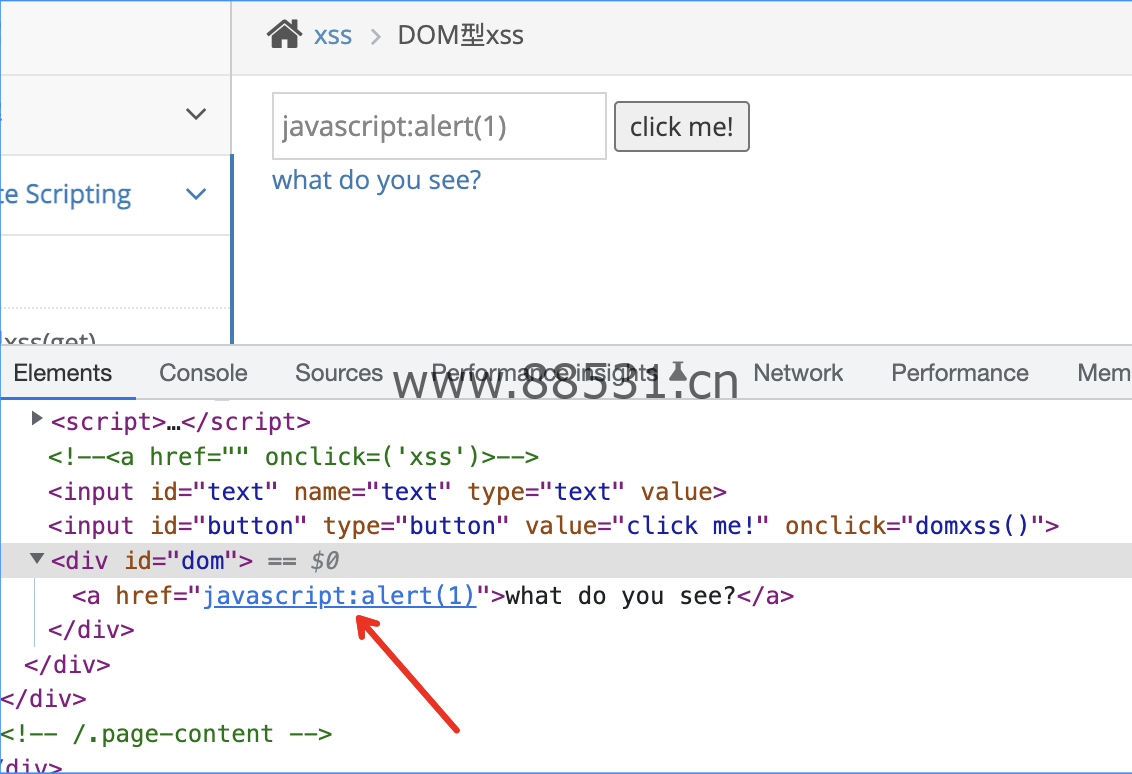Viewport: 1132px width, 774px height.
Task: Expand the top sidebar menu chevron
Action: [x=196, y=114]
